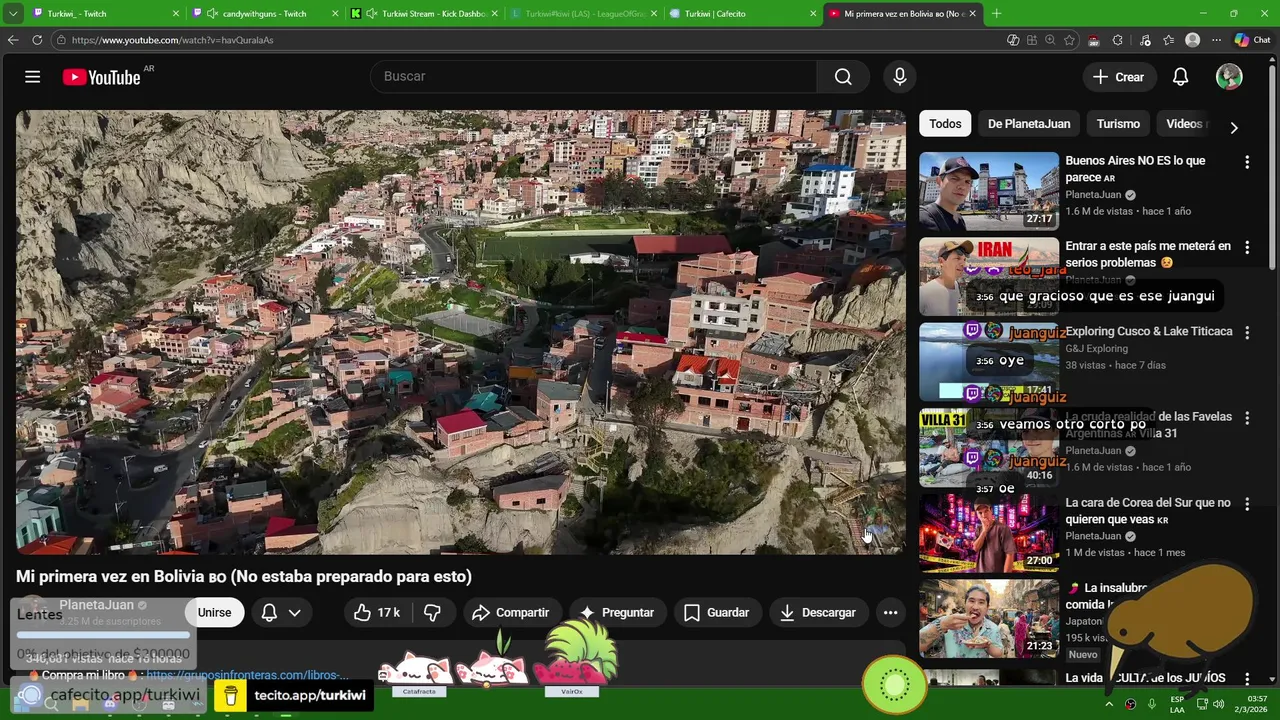Bookmark page with star icon
Screen dimensions: 1280x720
[1069, 40]
